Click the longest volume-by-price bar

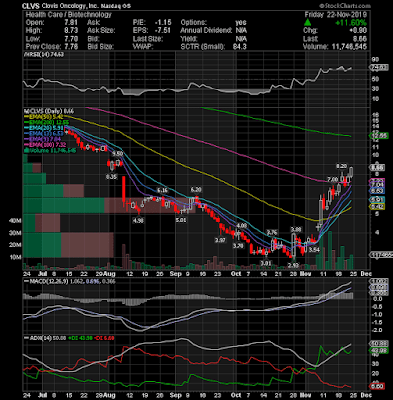click(x=110, y=205)
